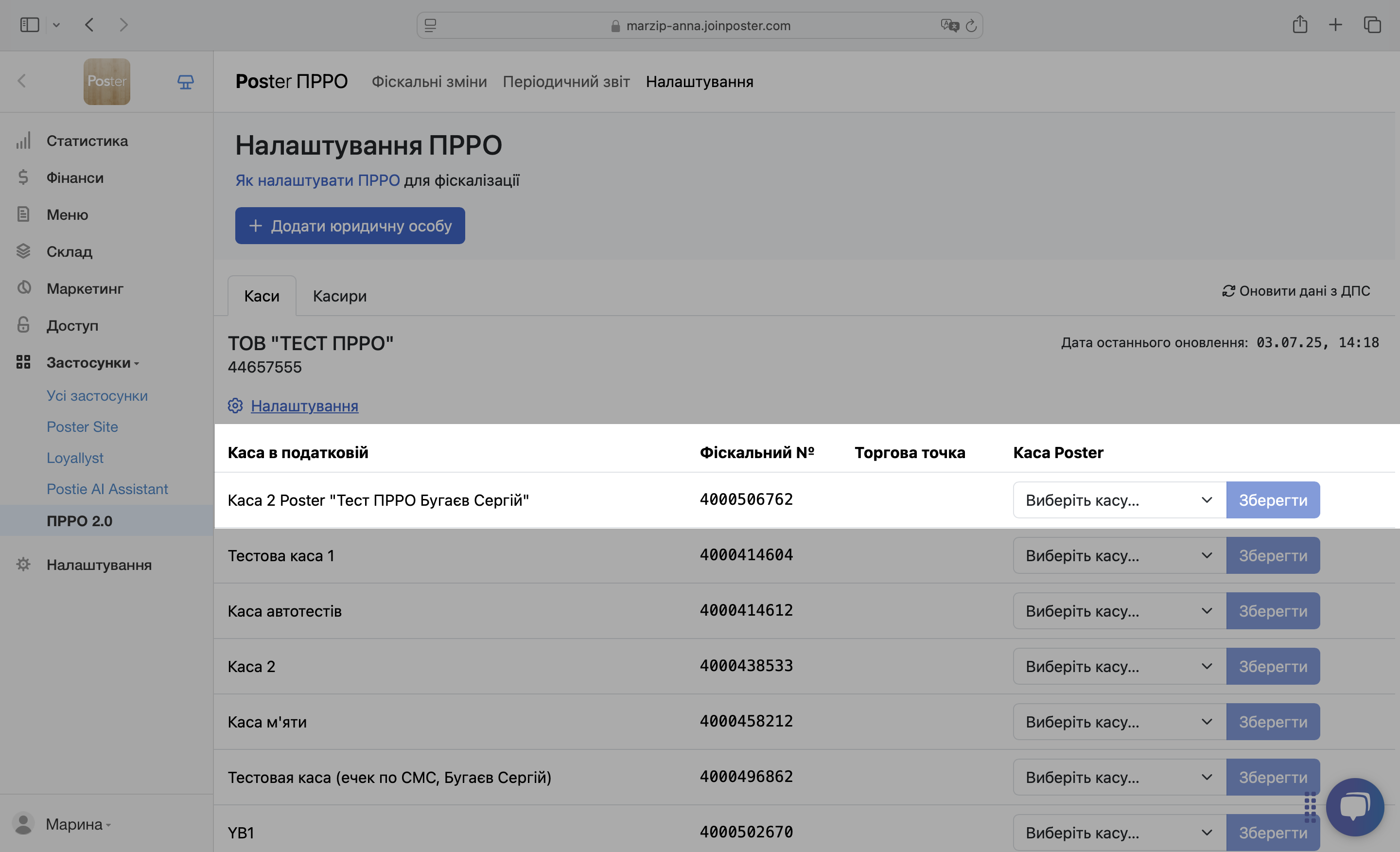Screen dimensions: 1400x852
Task: Go back with Safari back arrow
Action: tap(89, 25)
